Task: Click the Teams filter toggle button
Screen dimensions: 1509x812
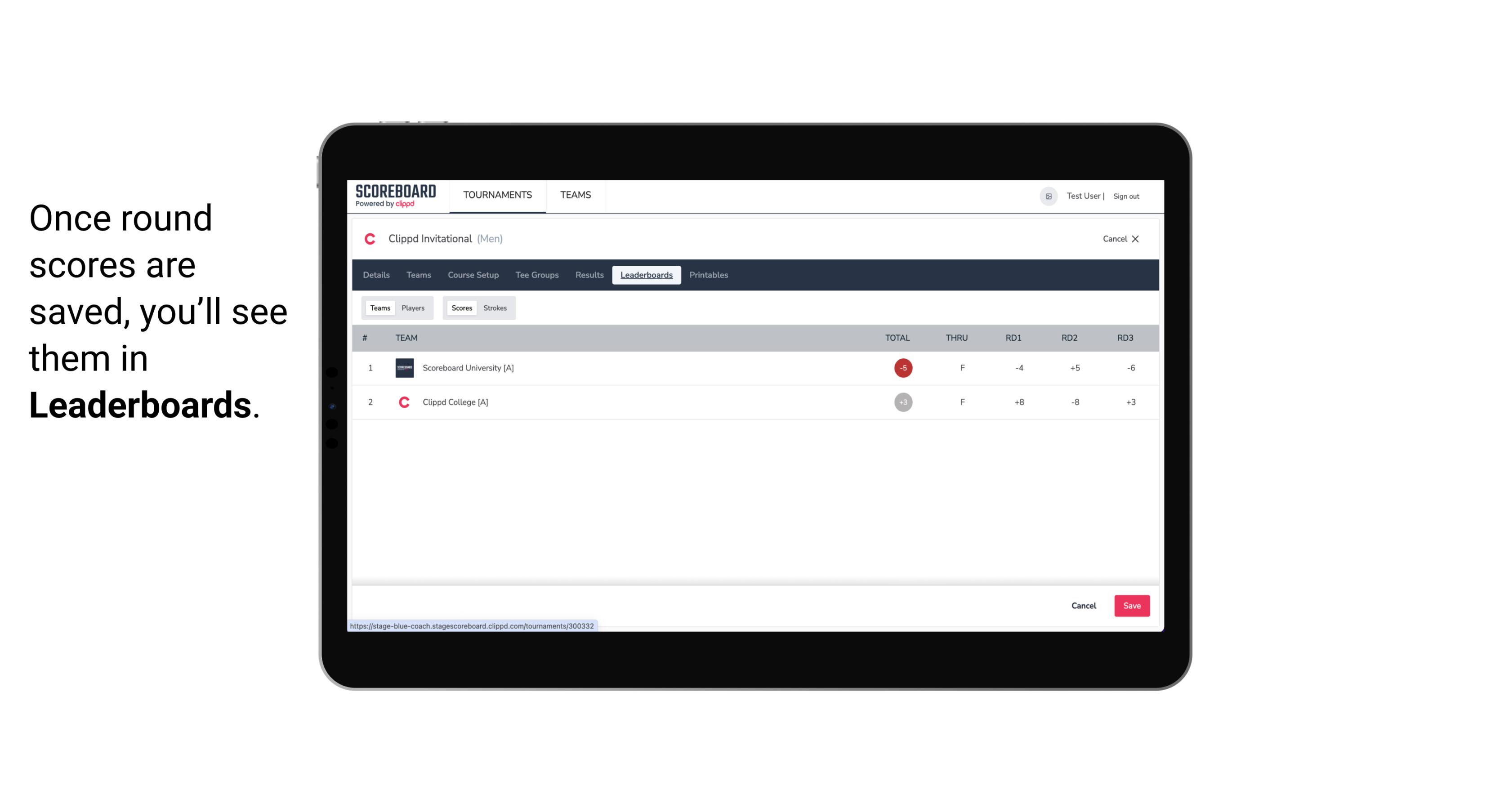Action: pyautogui.click(x=379, y=308)
